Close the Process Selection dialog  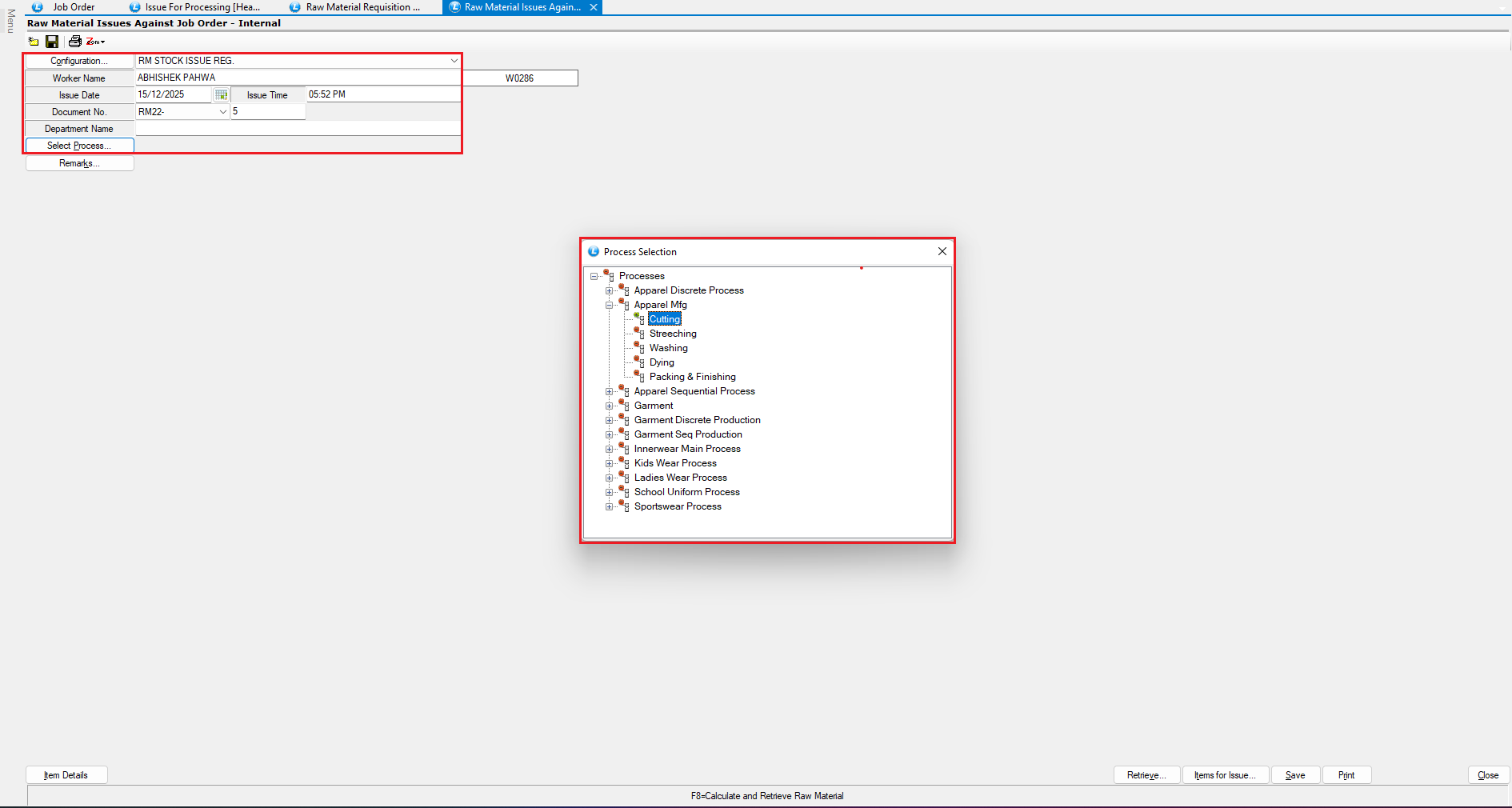click(x=942, y=251)
